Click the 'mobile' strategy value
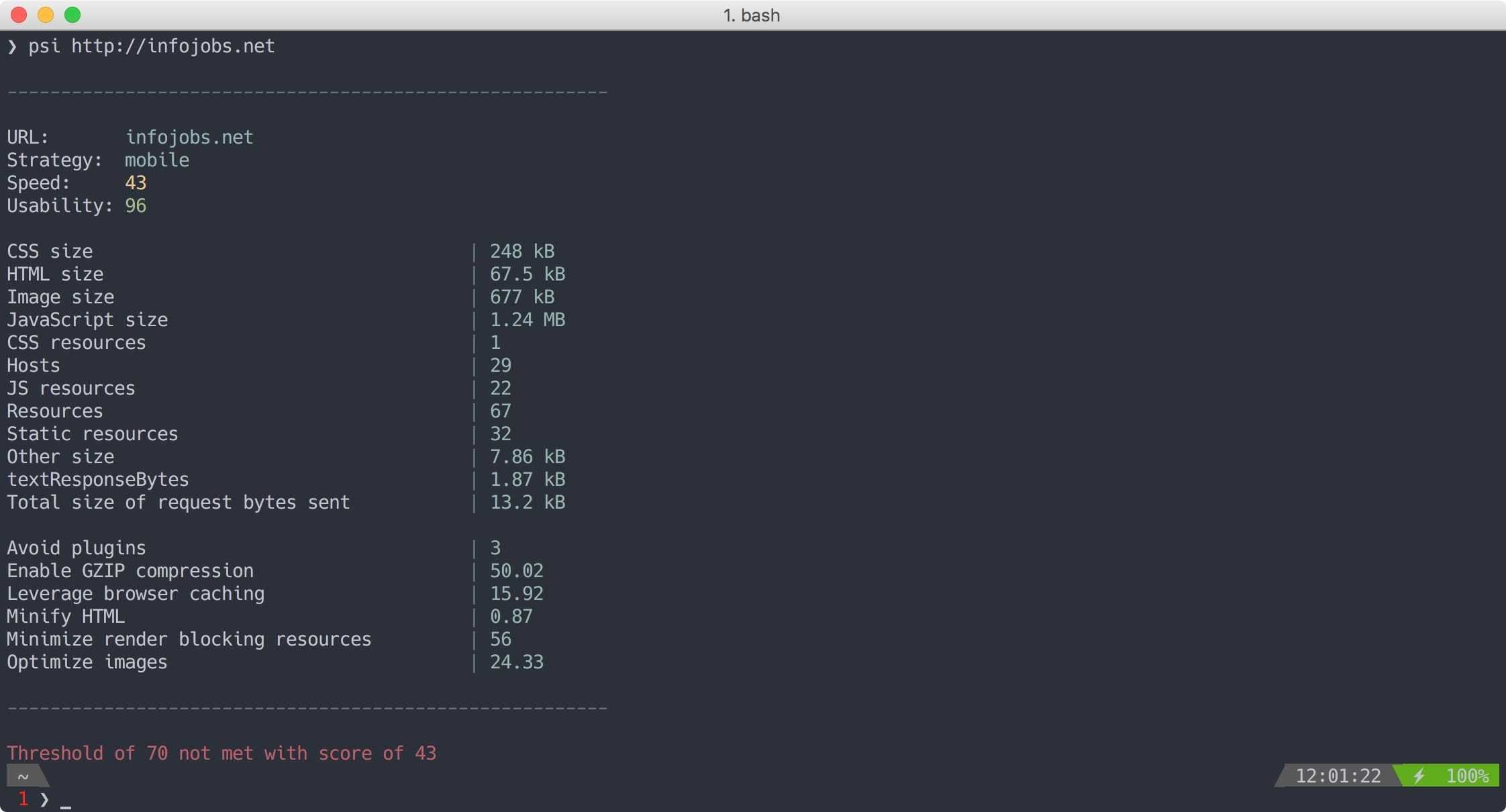Screen dimensions: 1506x812 [157, 160]
